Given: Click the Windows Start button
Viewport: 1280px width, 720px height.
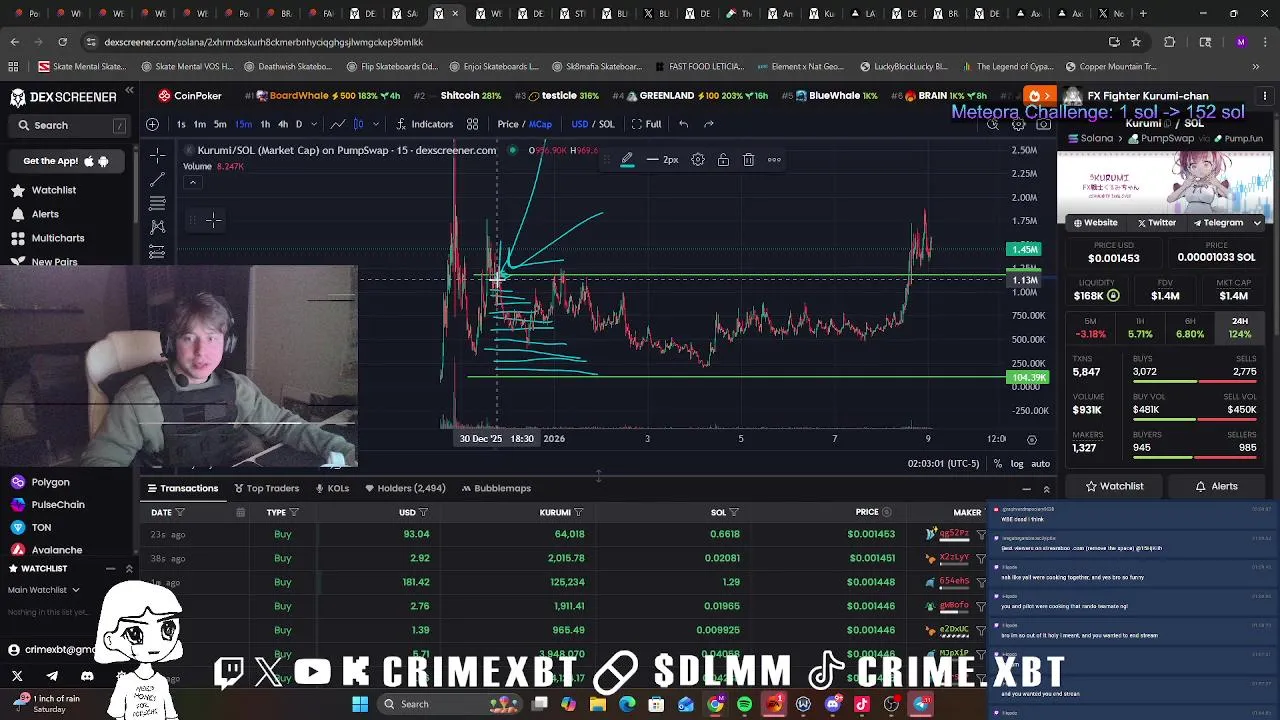Looking at the screenshot, I should (x=360, y=704).
